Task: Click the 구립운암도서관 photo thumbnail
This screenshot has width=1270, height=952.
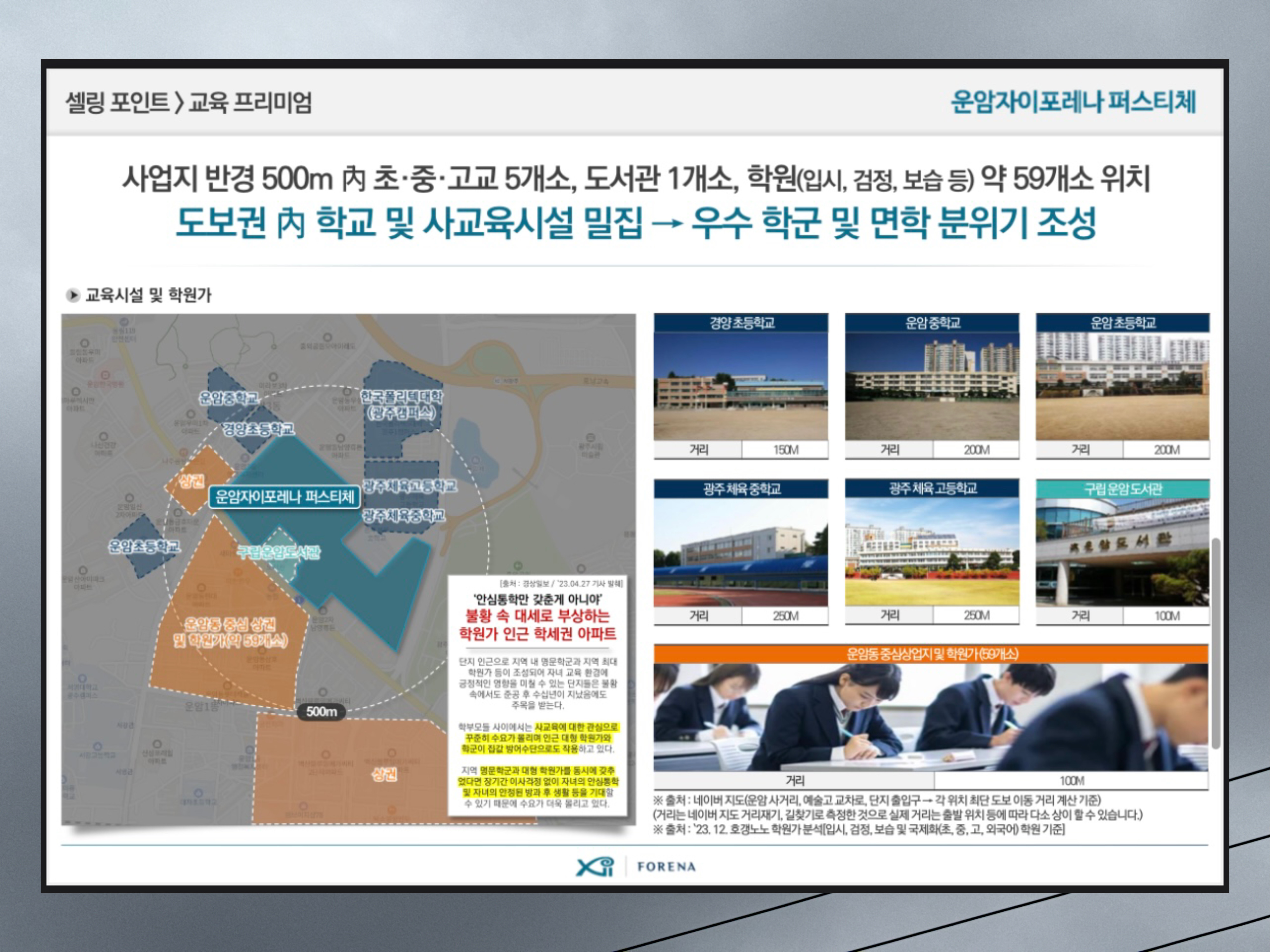Action: click(x=1122, y=552)
